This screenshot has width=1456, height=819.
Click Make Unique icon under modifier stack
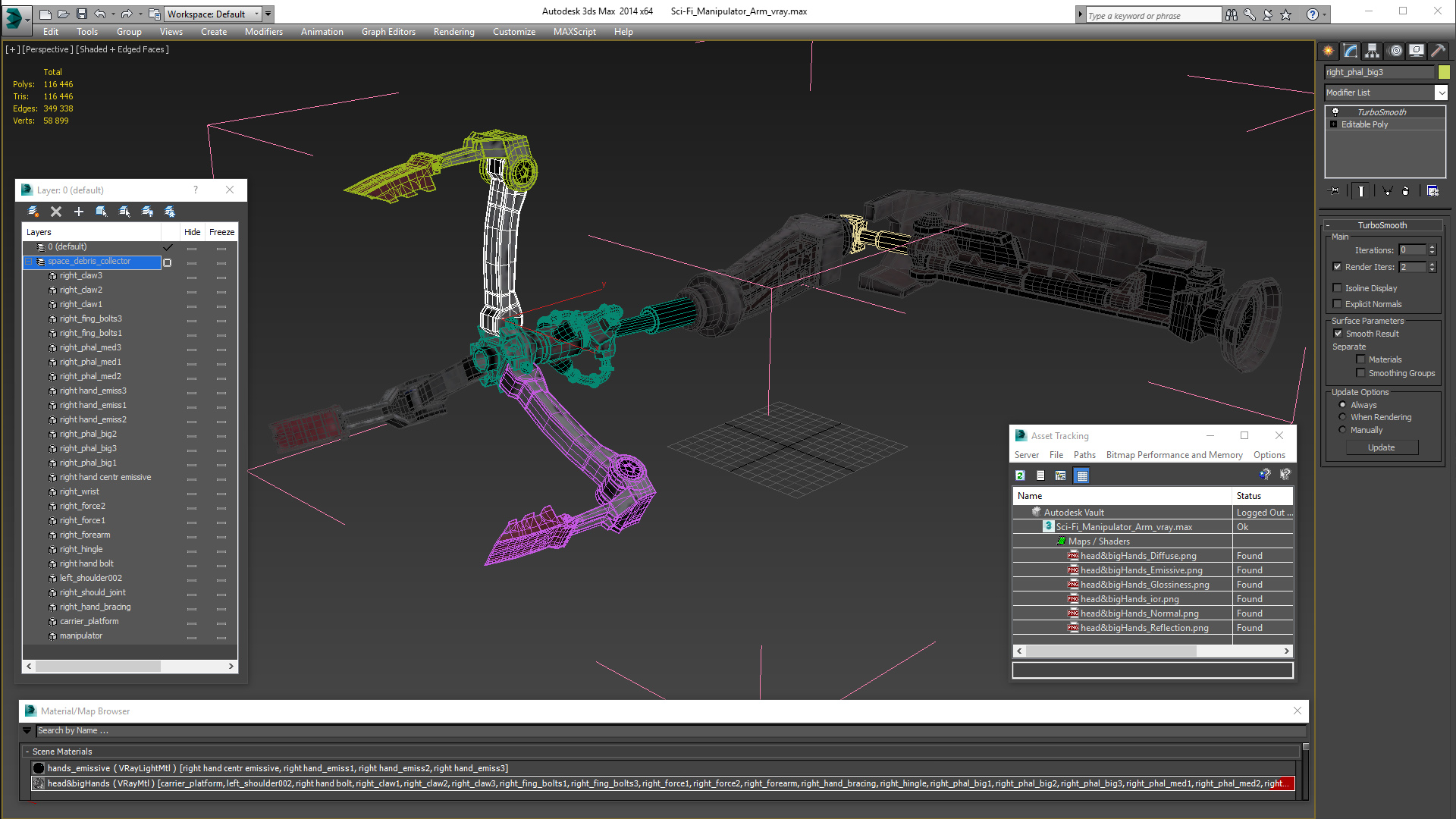[1387, 191]
